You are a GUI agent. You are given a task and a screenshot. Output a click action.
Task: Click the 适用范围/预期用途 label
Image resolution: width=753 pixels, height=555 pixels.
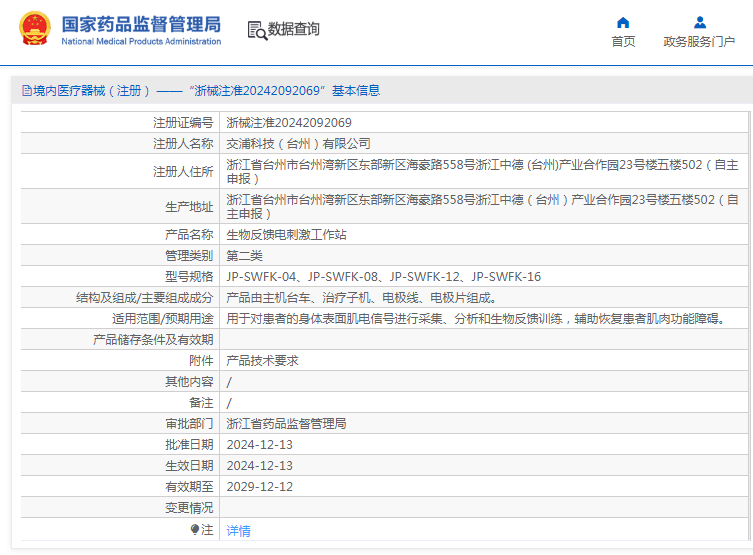tap(163, 319)
